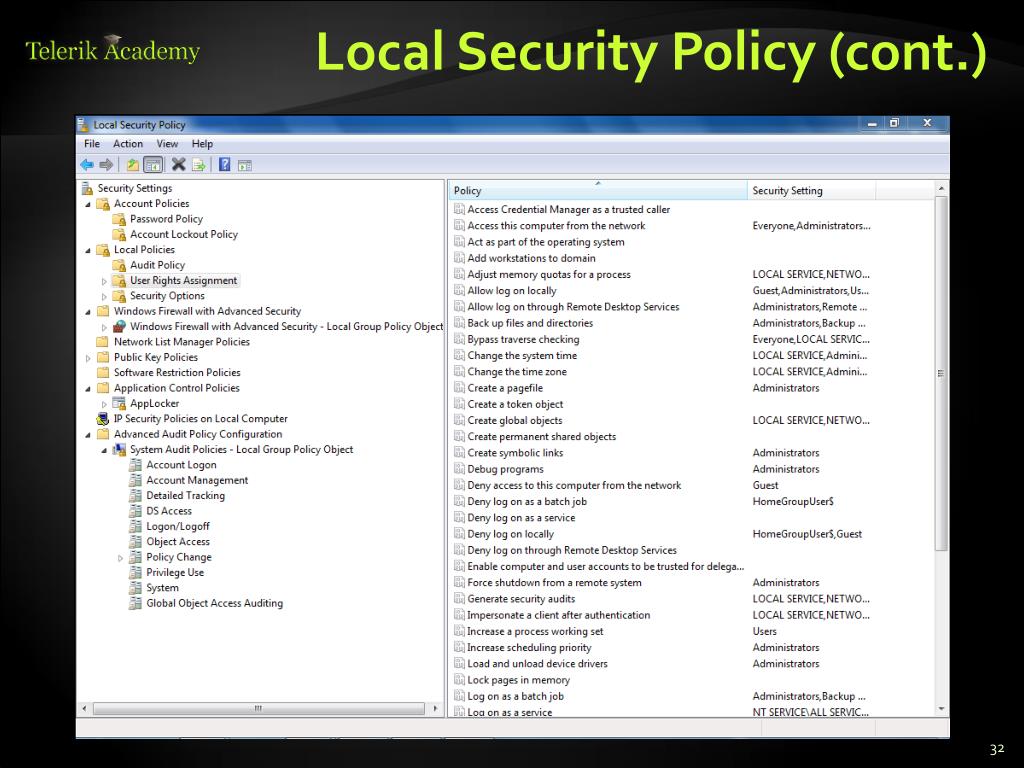Click the policy list vertical scrollbar thumb
This screenshot has height=768, width=1024.
[x=941, y=374]
